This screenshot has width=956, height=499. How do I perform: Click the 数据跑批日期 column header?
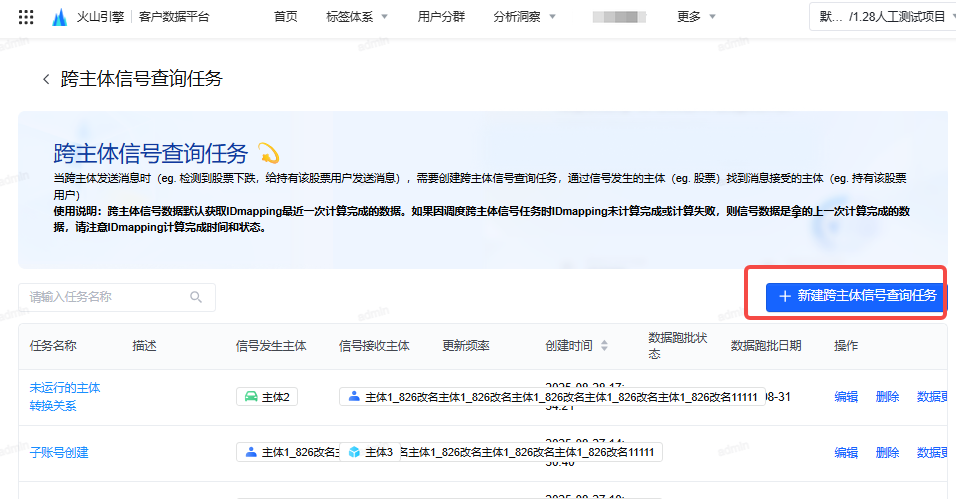[766, 346]
